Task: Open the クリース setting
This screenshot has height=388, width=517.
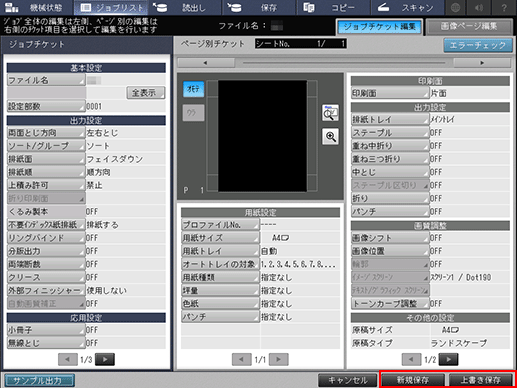Action: [x=46, y=277]
